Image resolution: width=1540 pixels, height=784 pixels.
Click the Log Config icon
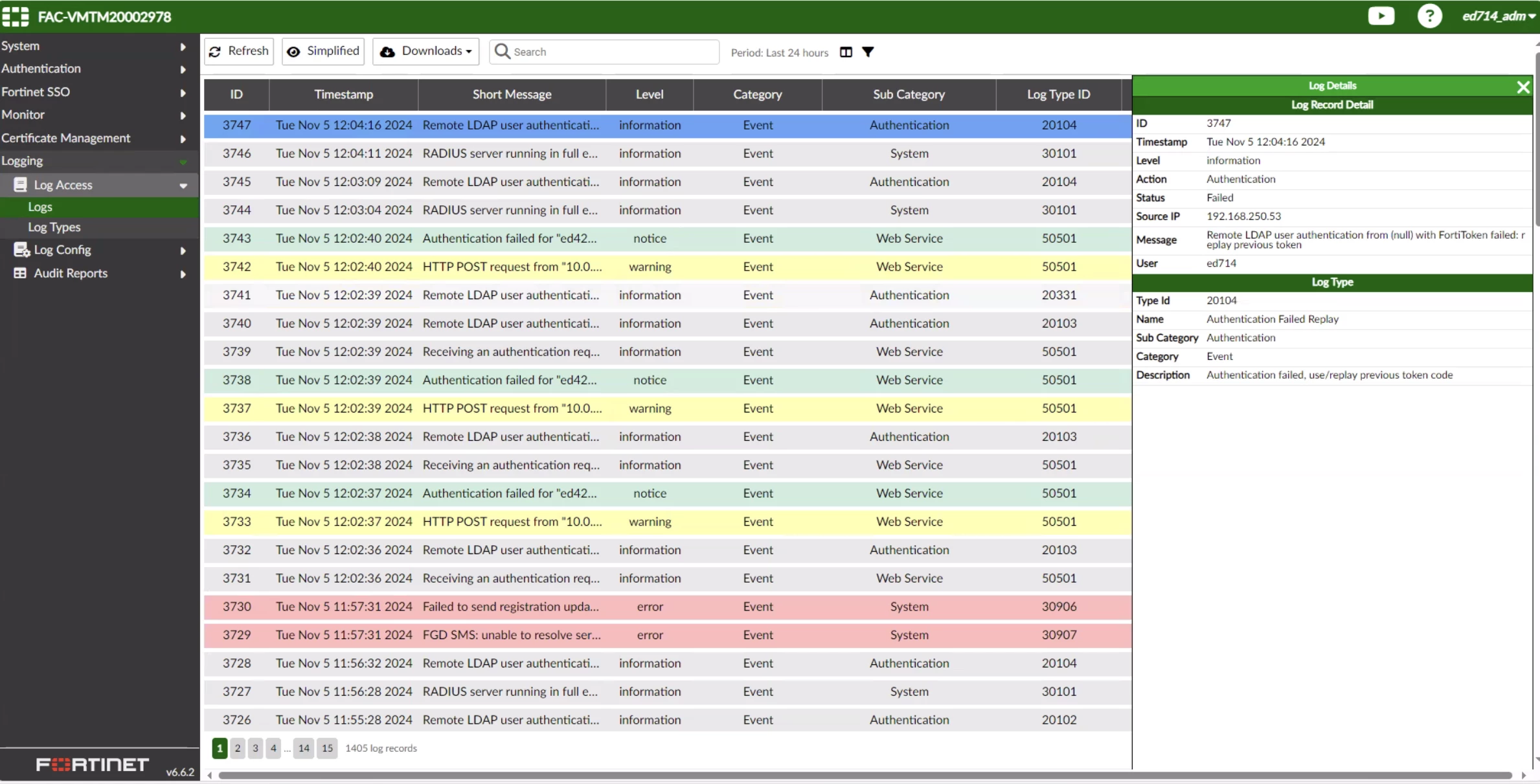[21, 250]
